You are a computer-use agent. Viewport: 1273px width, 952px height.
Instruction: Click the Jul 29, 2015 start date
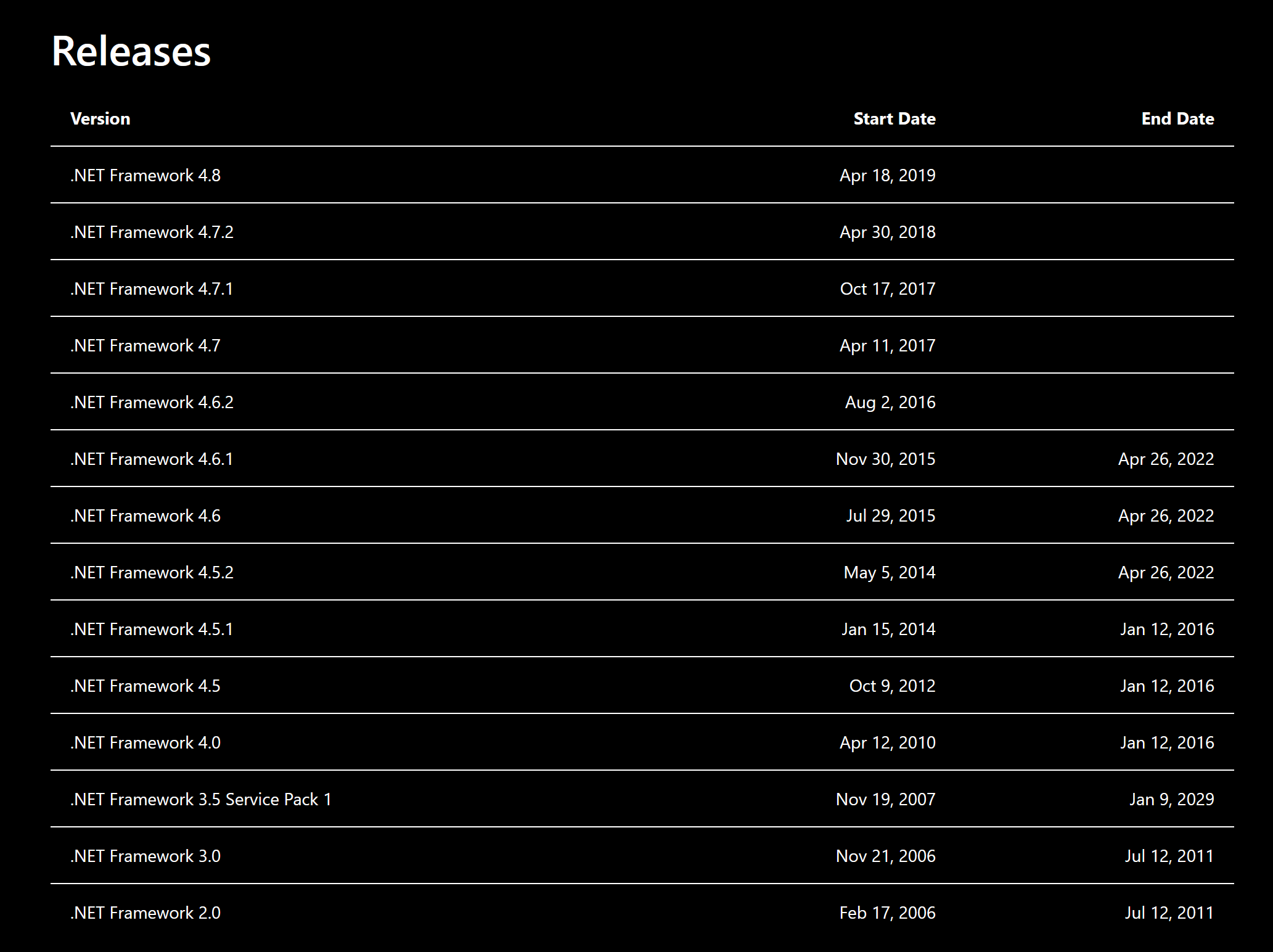click(890, 515)
